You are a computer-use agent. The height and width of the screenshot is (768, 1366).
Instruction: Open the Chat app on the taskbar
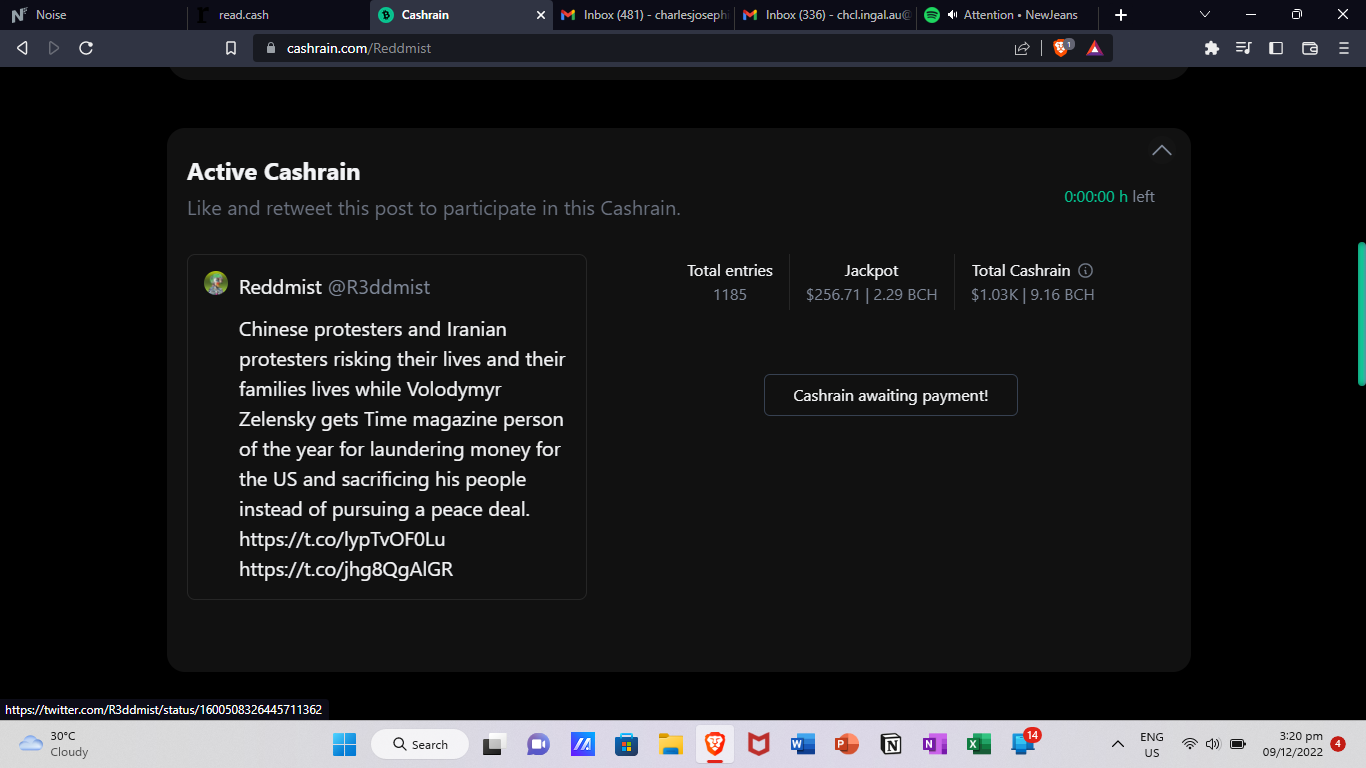pyautogui.click(x=538, y=744)
